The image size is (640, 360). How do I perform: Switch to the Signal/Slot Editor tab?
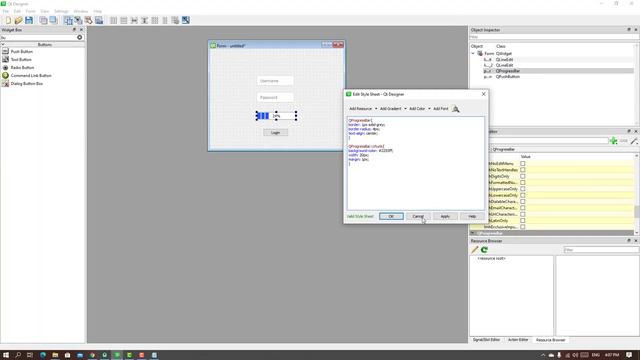486,340
